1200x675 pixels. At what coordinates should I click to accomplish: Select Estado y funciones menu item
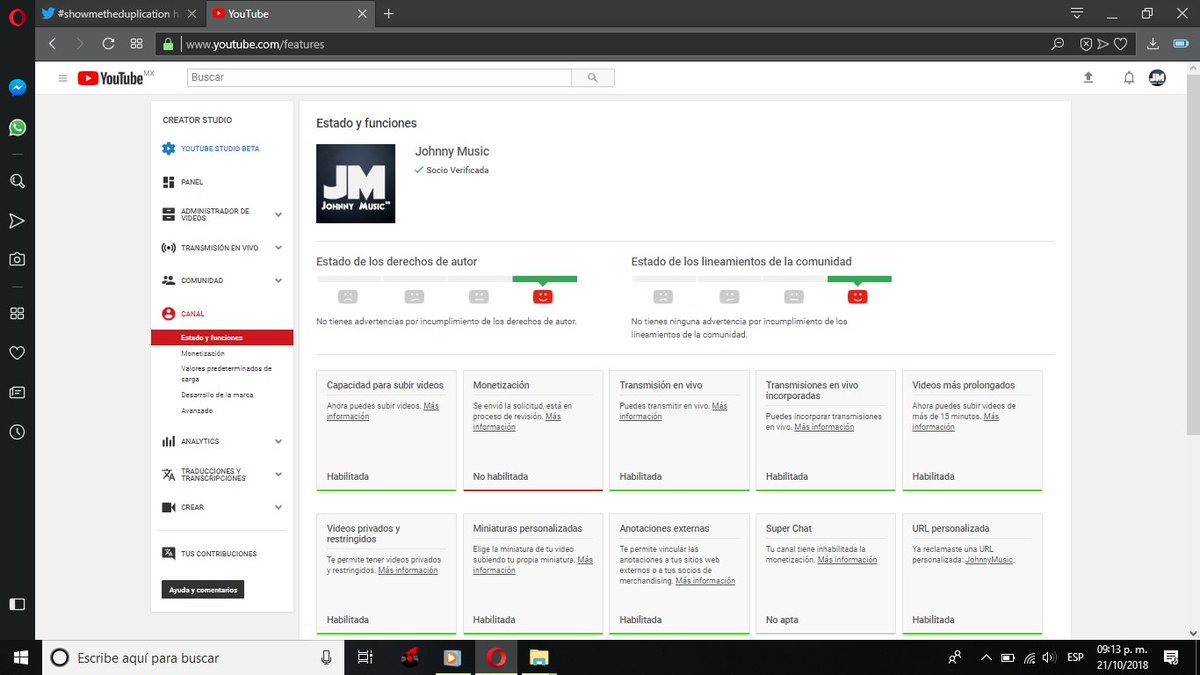222,338
